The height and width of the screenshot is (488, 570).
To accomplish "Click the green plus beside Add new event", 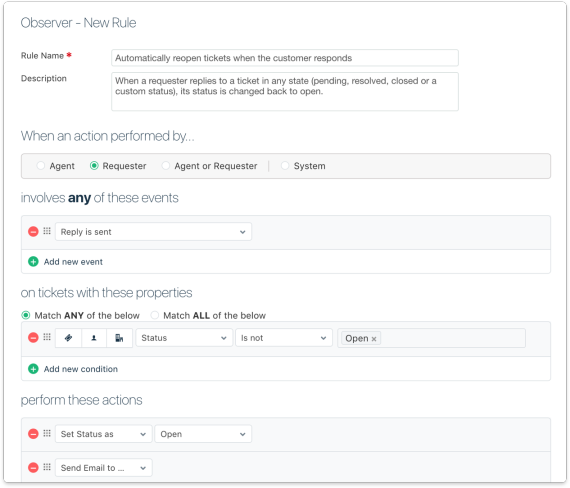I will (x=33, y=261).
